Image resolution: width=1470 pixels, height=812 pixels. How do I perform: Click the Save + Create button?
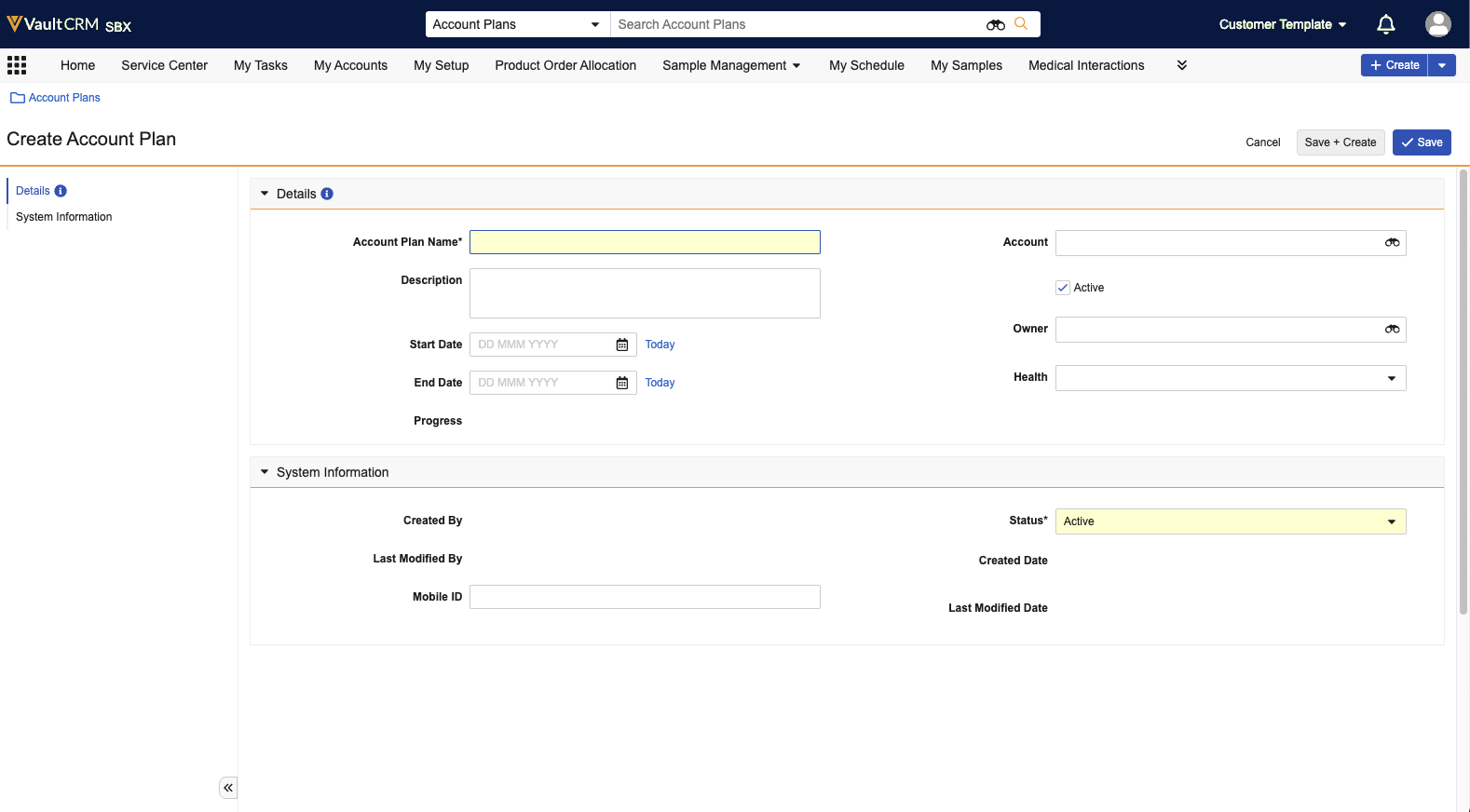[1340, 142]
